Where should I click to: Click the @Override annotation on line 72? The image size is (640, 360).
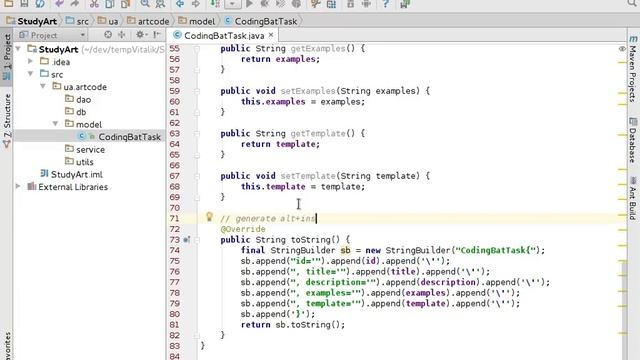[x=243, y=229]
